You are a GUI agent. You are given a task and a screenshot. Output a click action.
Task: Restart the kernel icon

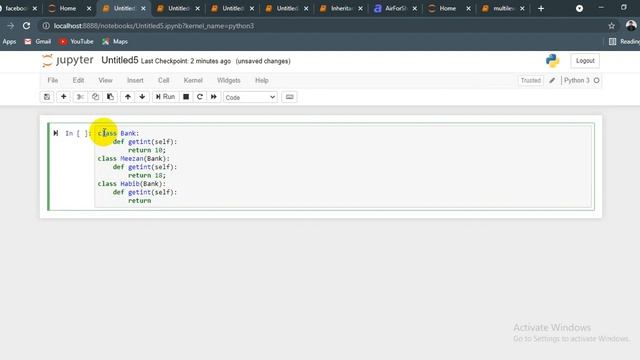click(x=200, y=97)
